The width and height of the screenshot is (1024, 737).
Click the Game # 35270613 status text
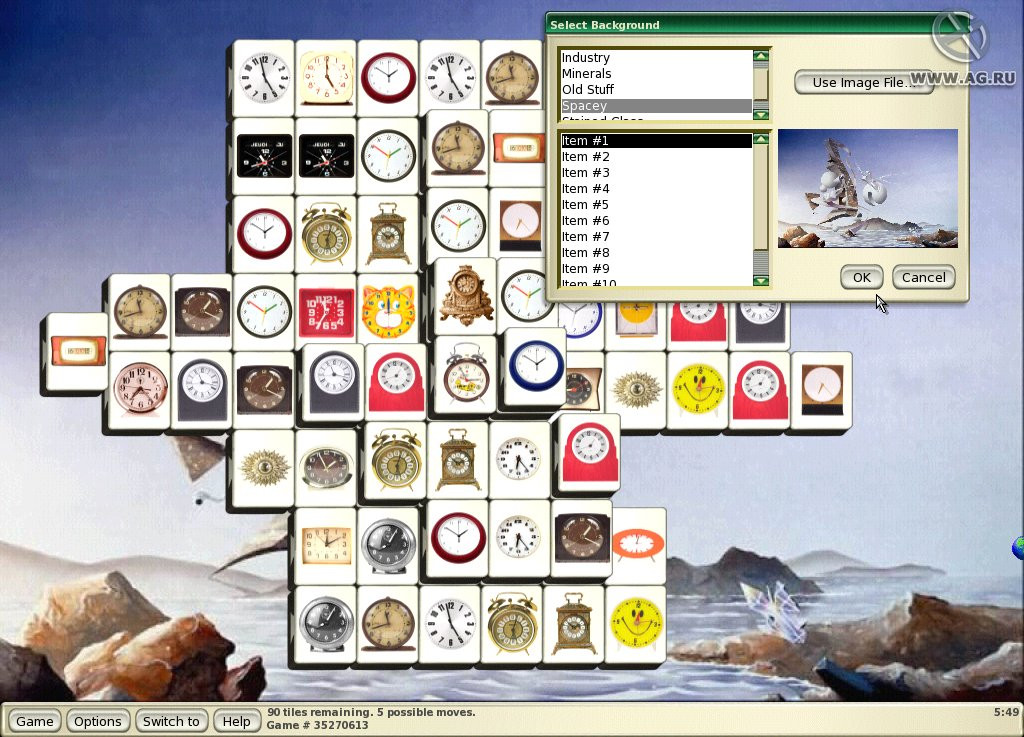pos(317,725)
